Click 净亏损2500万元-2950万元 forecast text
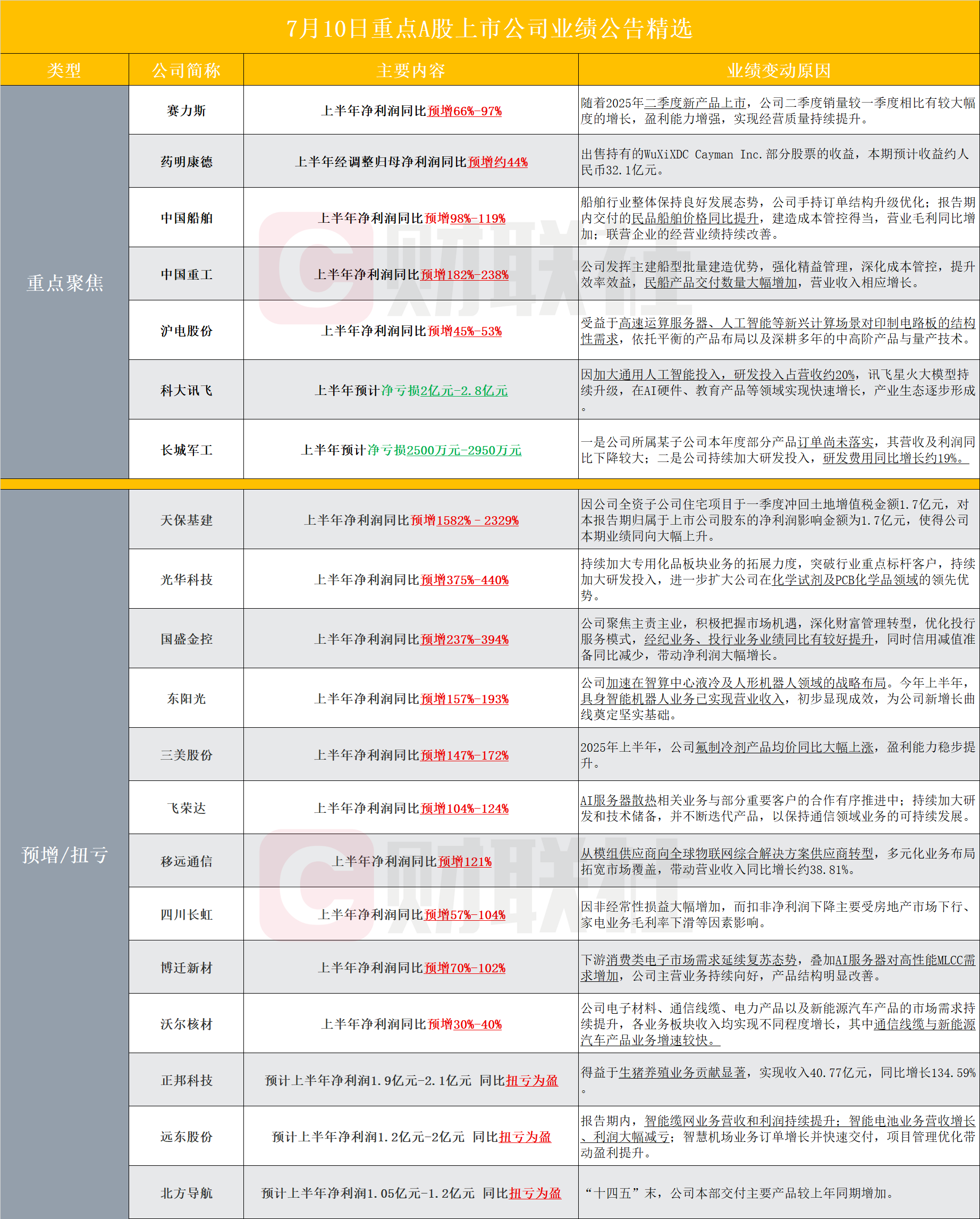The height and width of the screenshot is (1219, 980). coord(444,450)
